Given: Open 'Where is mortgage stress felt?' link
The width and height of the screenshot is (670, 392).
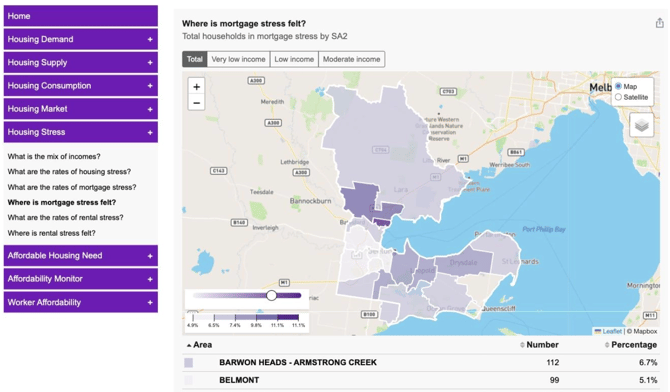Looking at the screenshot, I should [62, 202].
